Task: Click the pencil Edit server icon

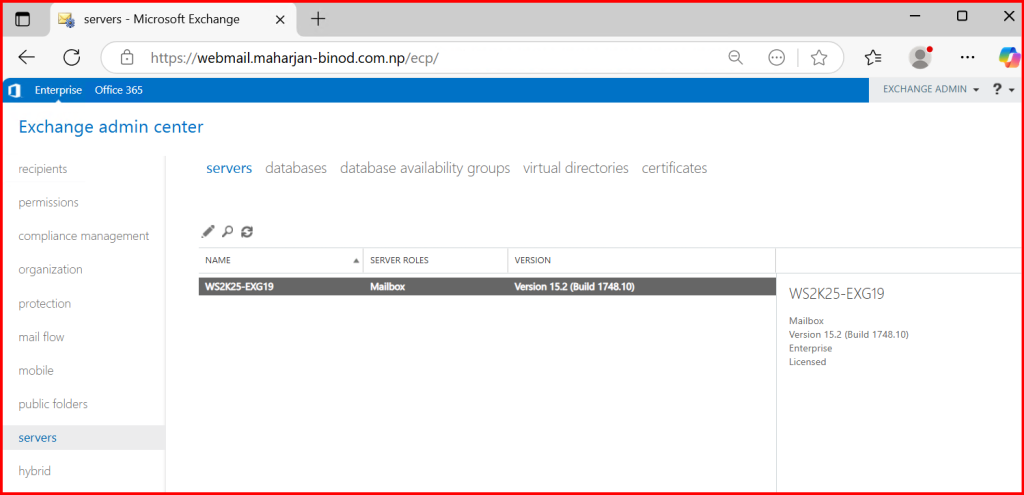Action: [208, 232]
